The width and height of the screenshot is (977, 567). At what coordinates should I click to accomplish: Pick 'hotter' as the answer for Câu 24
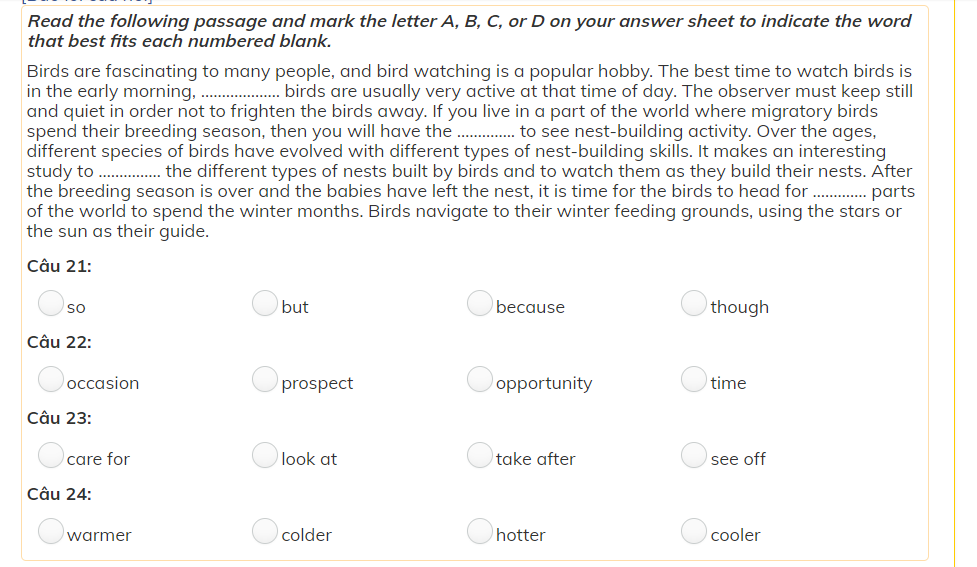480,531
